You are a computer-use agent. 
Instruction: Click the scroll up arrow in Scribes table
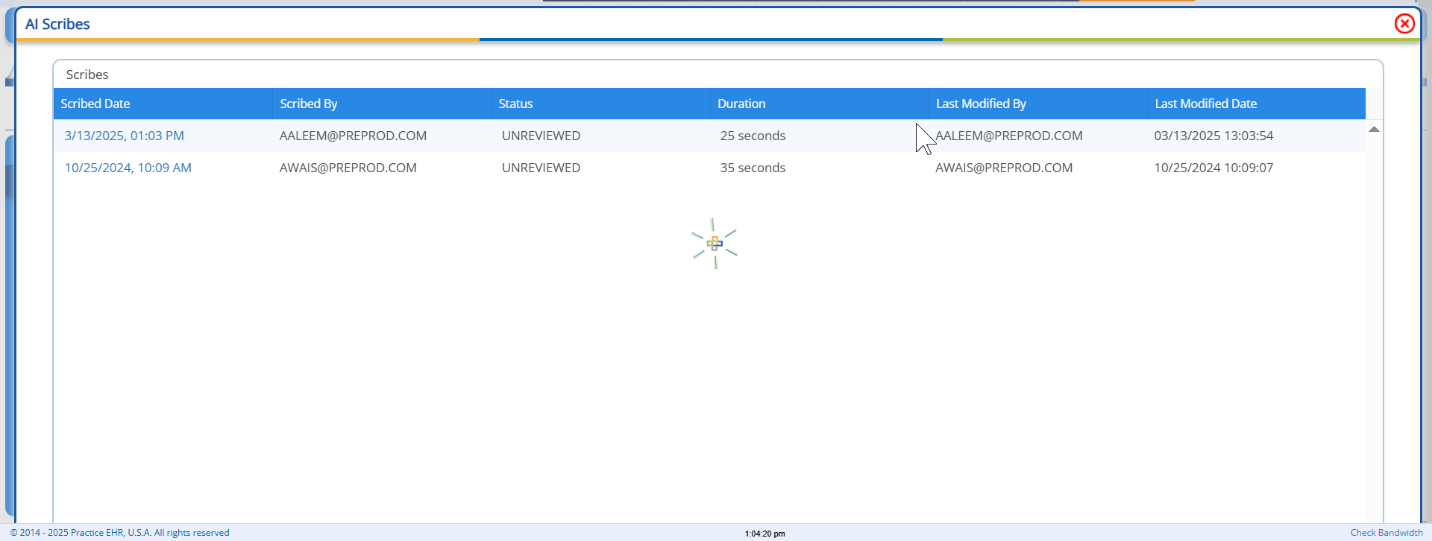click(1374, 129)
